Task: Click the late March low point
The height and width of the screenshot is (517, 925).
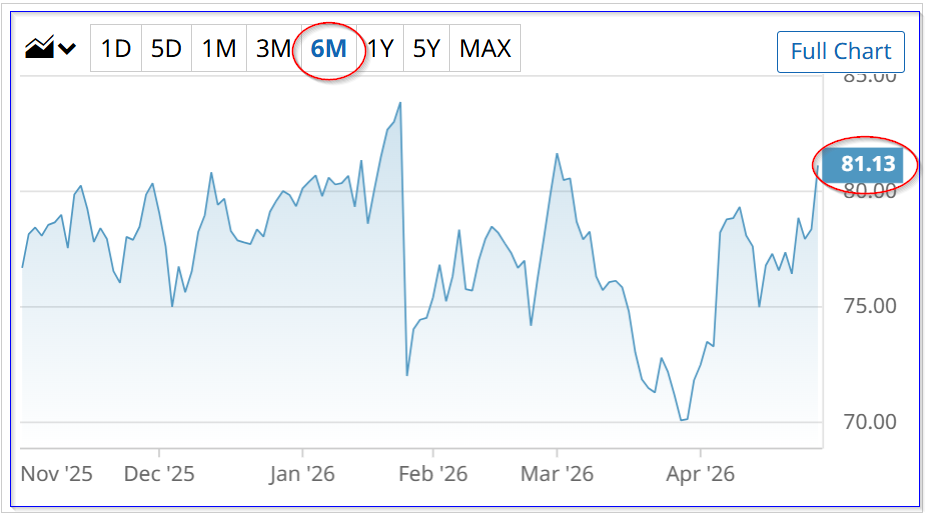Action: click(681, 420)
